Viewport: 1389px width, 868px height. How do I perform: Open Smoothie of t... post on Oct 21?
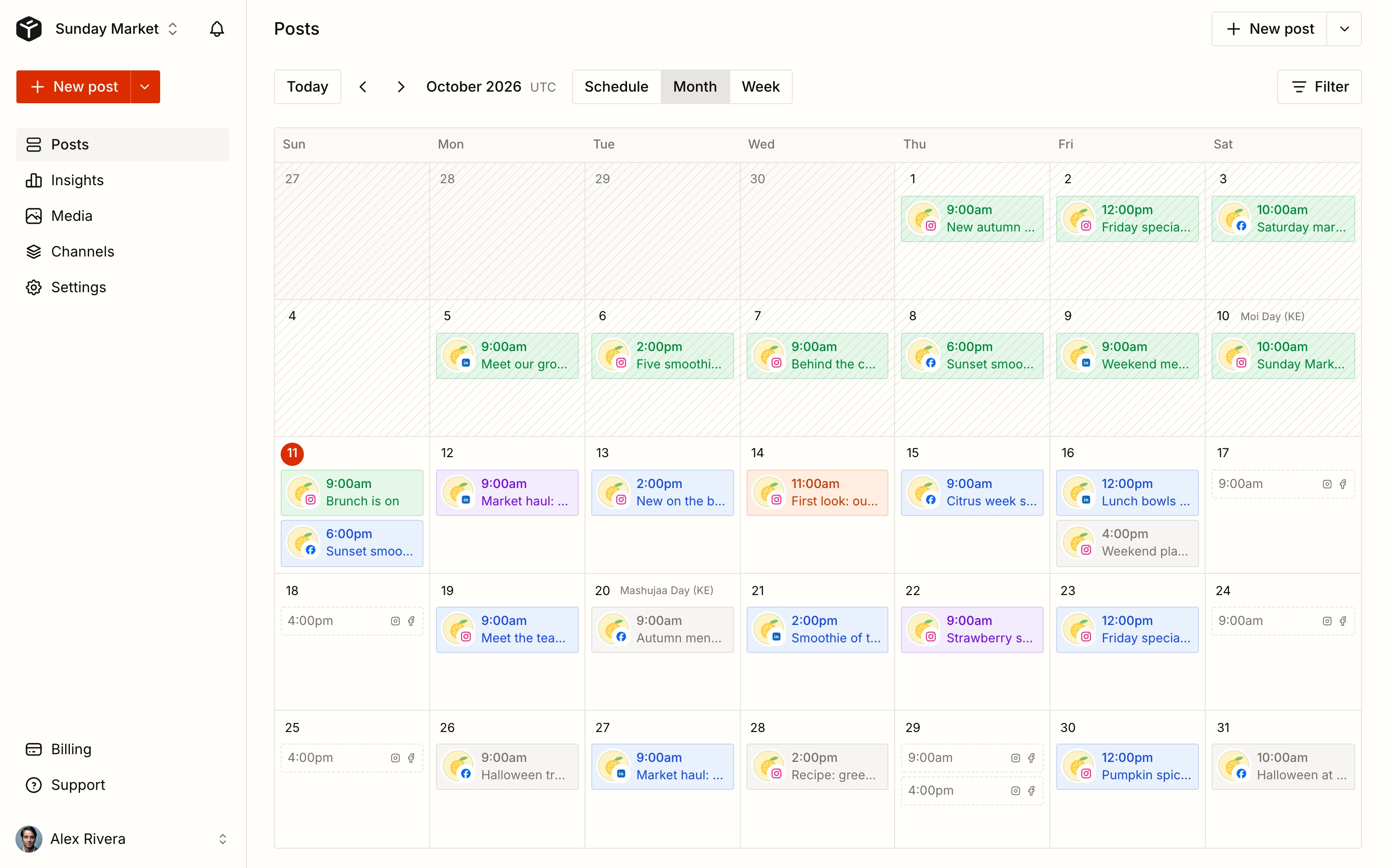tap(817, 630)
